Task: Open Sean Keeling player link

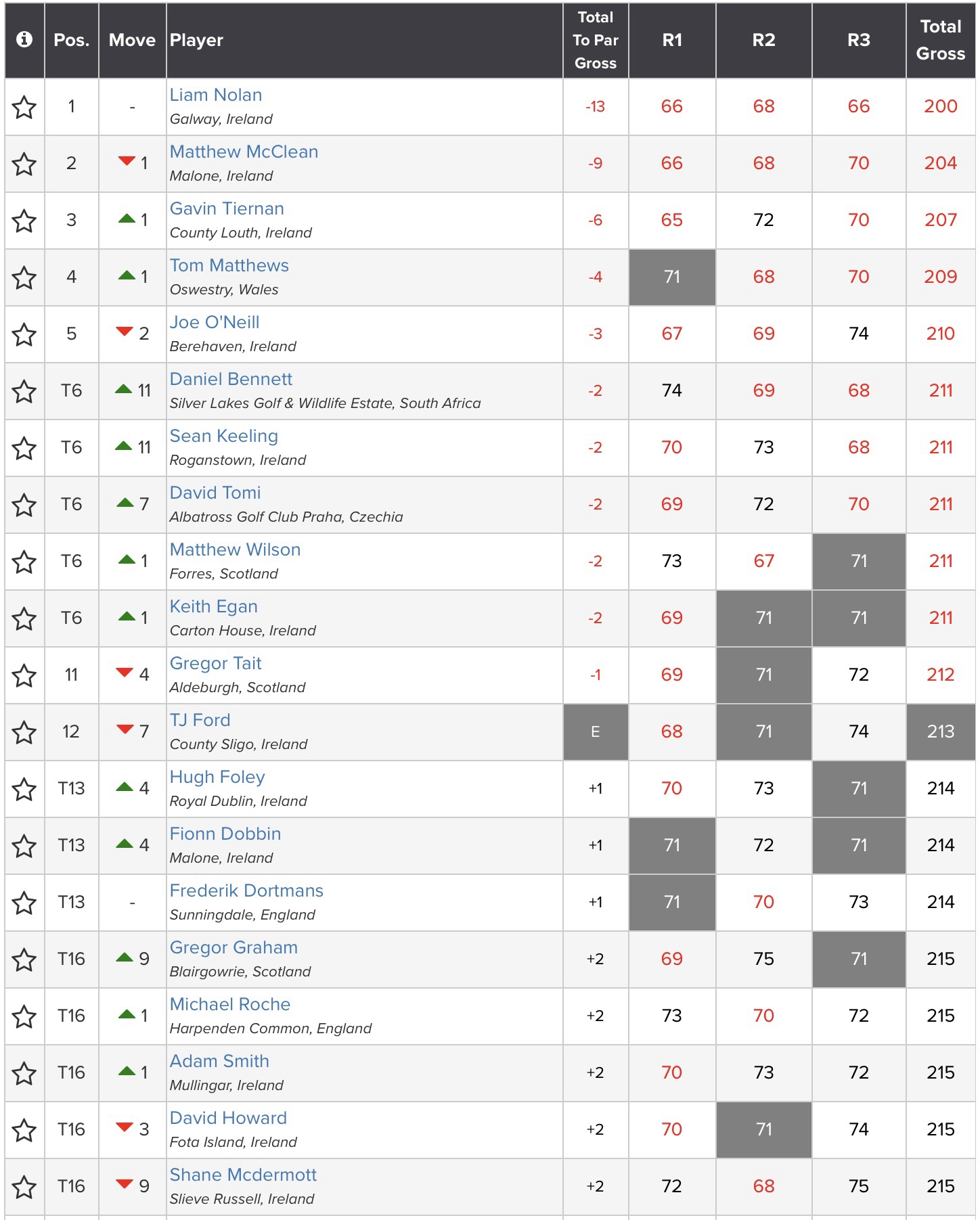Action: tap(223, 436)
